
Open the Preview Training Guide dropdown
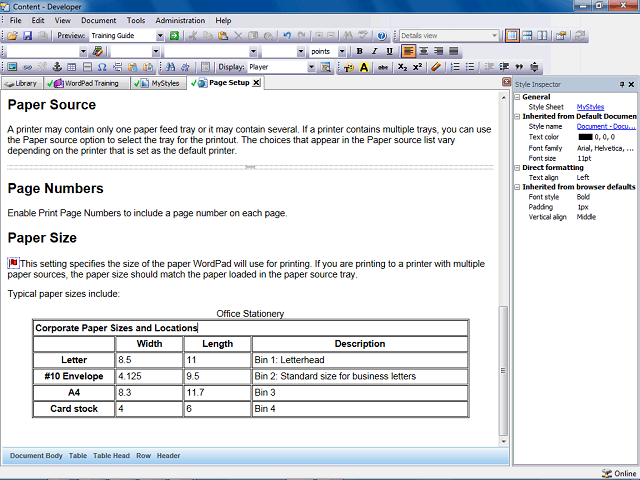(x=160, y=36)
